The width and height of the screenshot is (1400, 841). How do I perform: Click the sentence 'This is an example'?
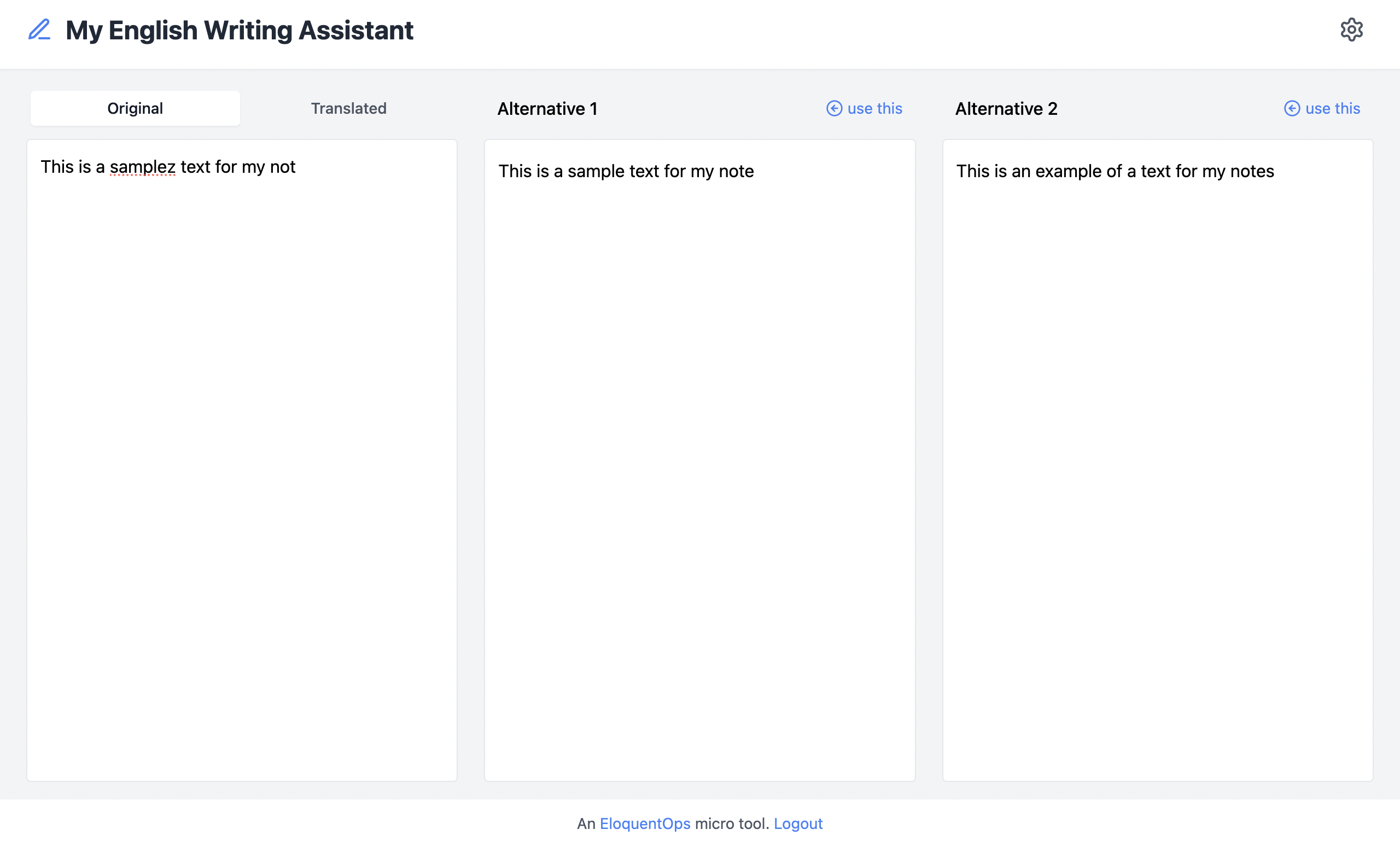click(1115, 171)
